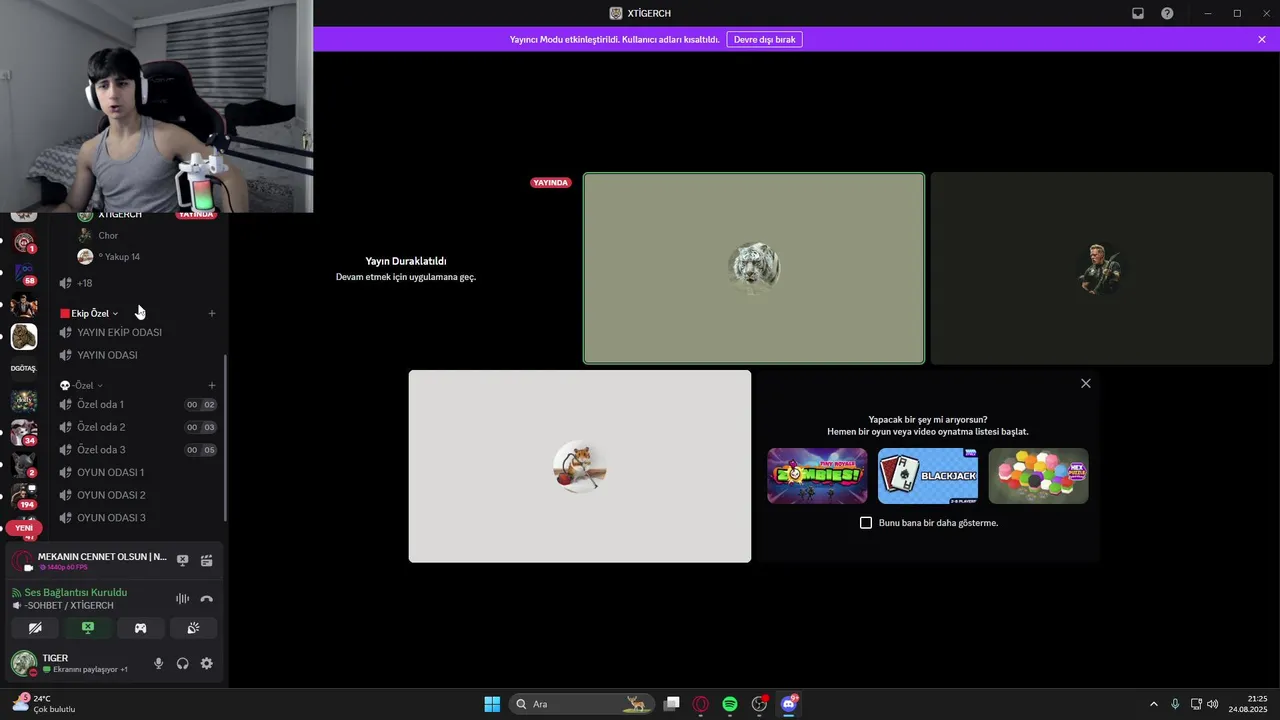
Task: Join Özel oda 1 channel
Action: 138,404
